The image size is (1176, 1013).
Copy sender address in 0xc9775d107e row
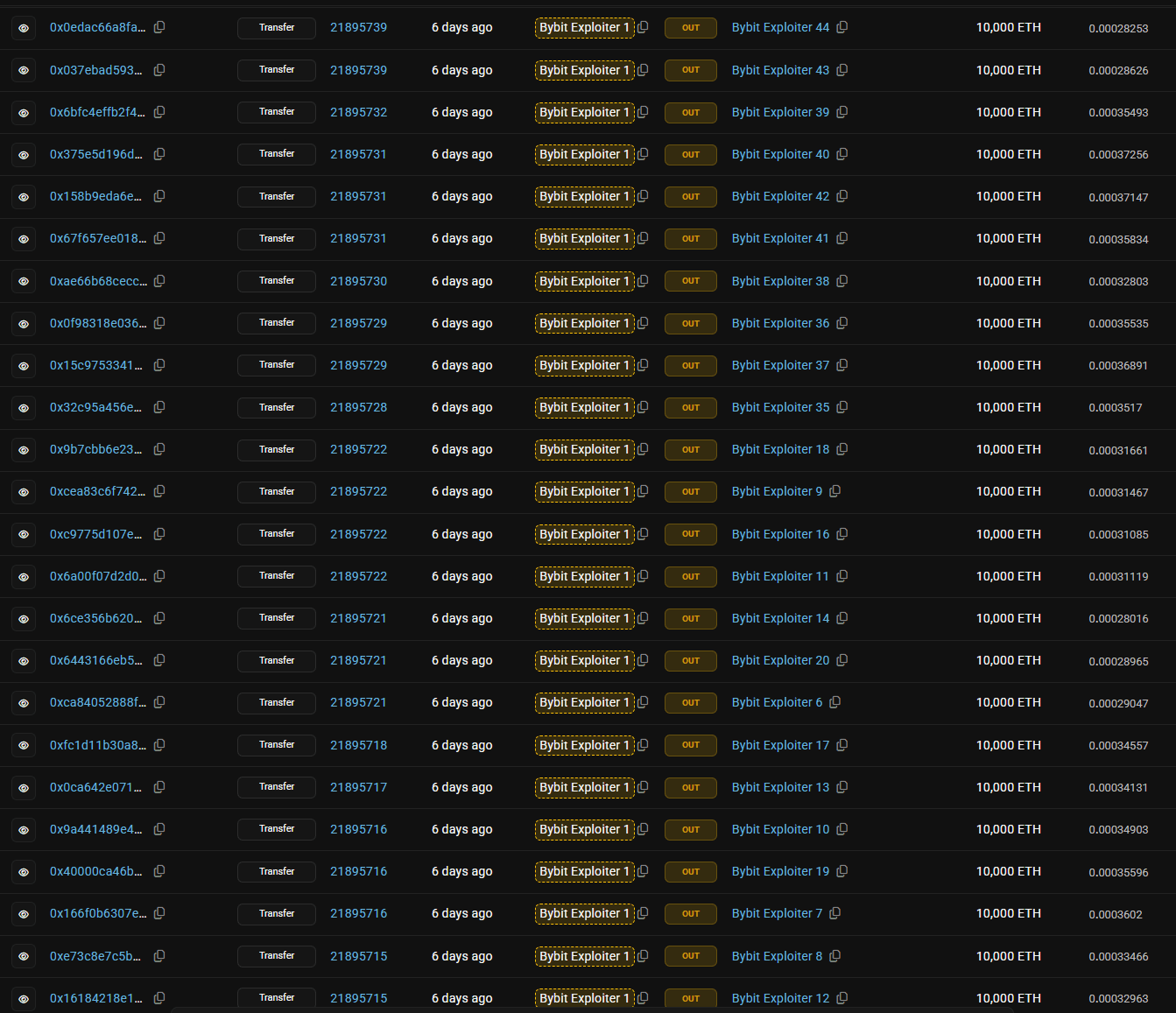coord(643,534)
